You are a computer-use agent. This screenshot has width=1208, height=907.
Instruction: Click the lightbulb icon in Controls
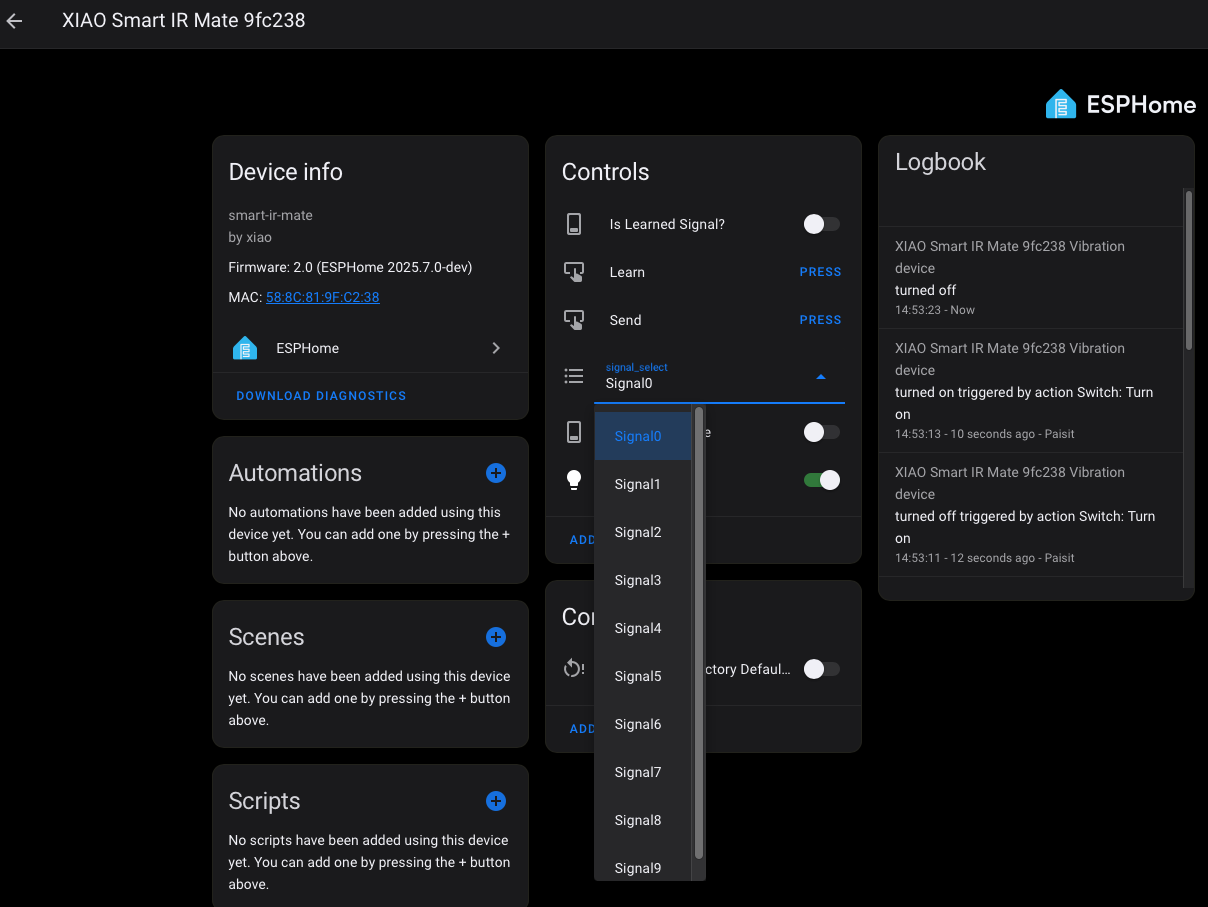coord(574,480)
